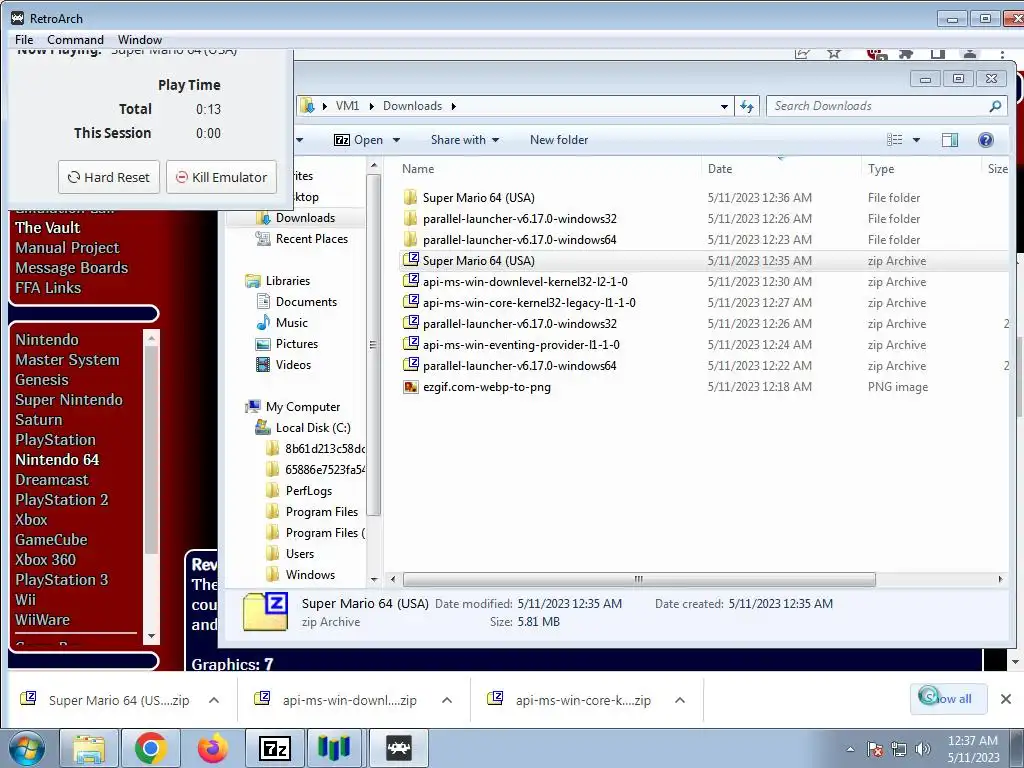
Task: Select the ezgif.com-webp-to-png image icon
Action: (x=410, y=387)
